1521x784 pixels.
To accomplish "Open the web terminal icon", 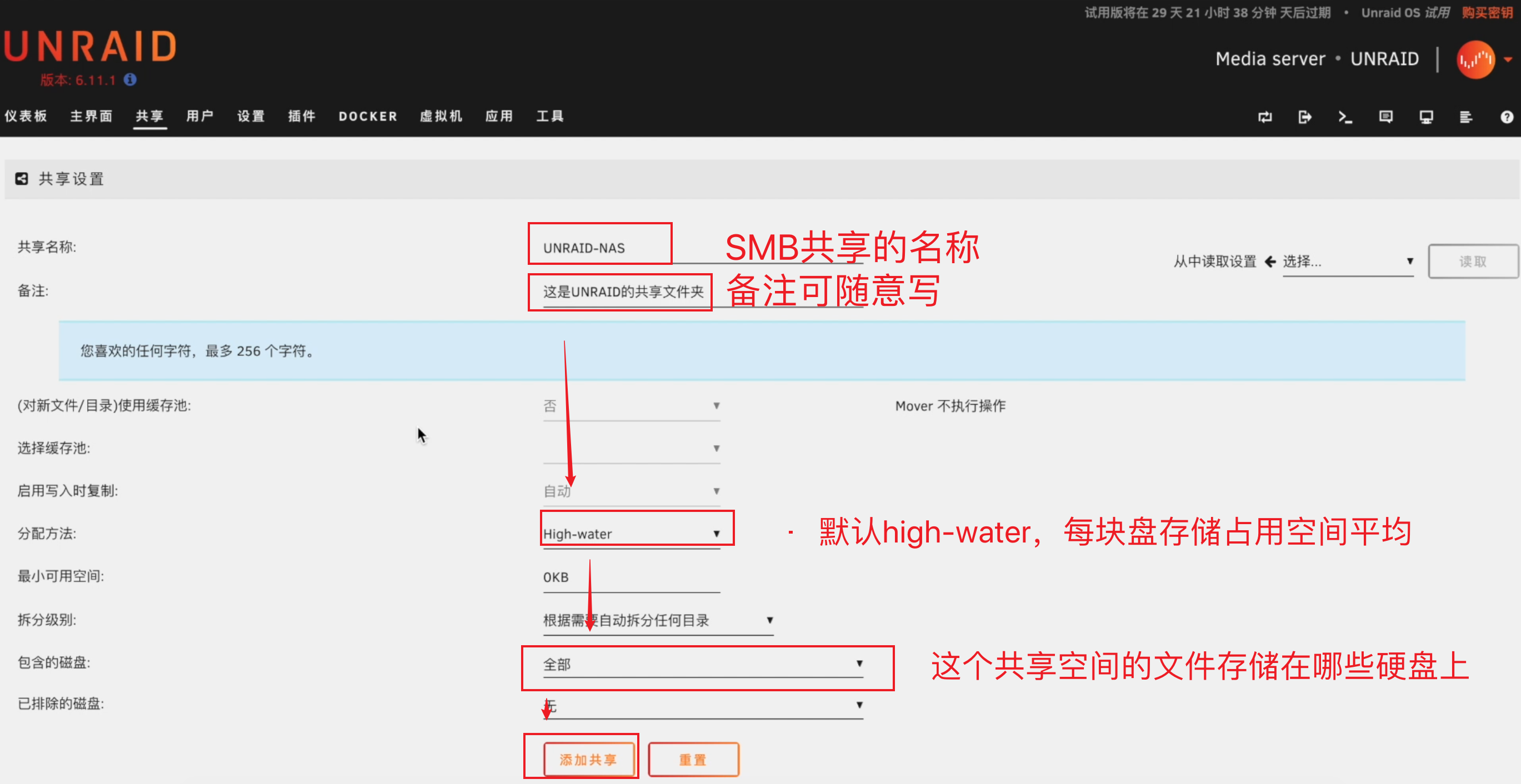I will click(1345, 116).
